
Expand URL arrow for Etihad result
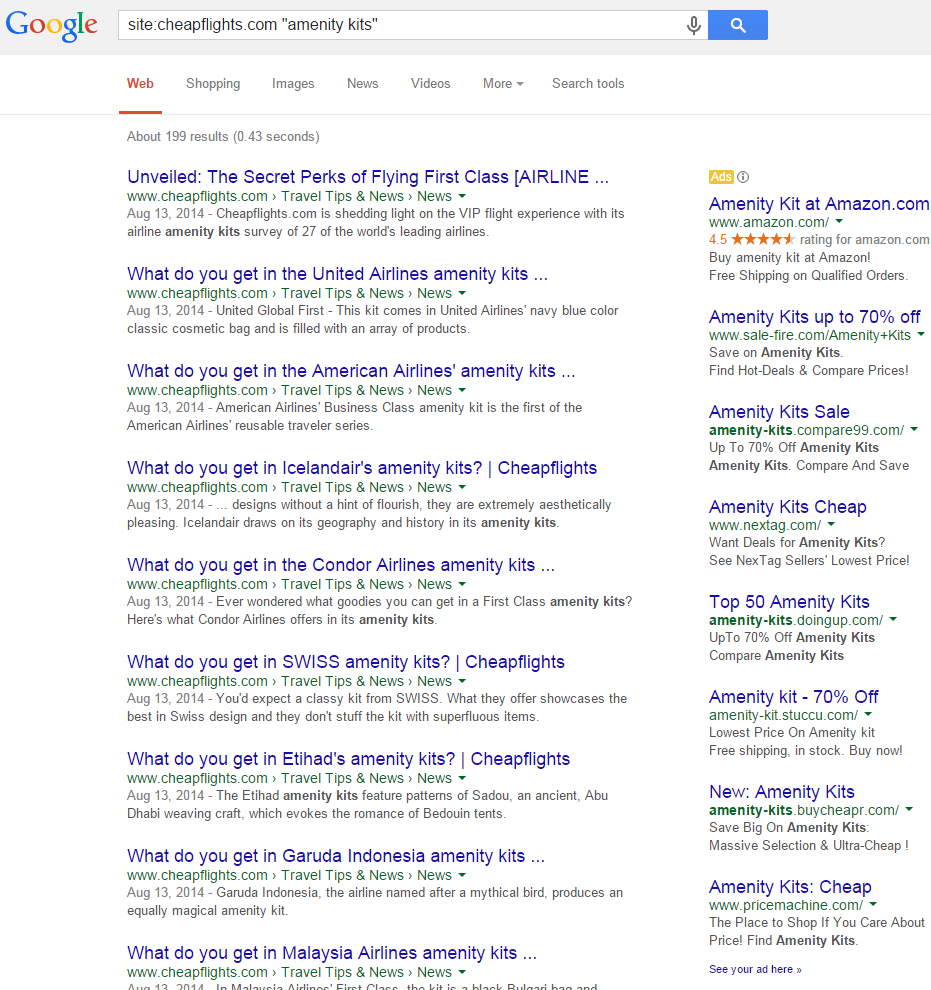point(462,778)
